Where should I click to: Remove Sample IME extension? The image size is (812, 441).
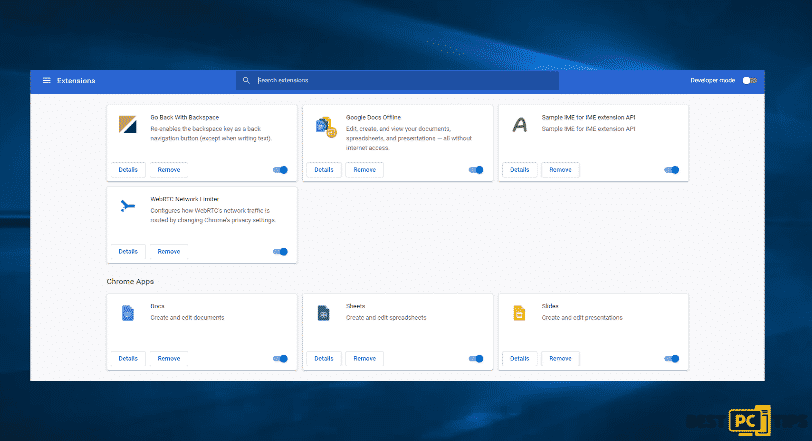[x=560, y=170]
